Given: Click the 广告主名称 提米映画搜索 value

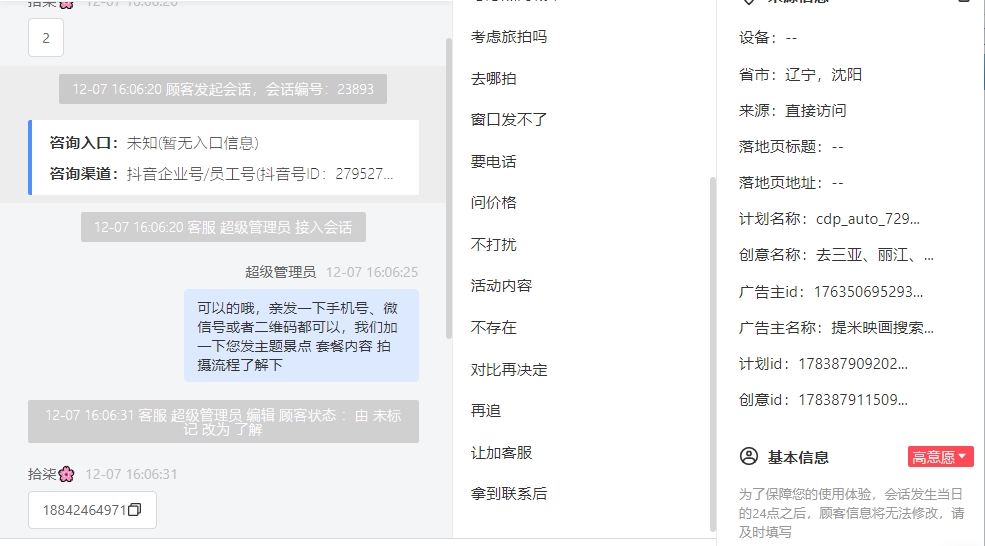Looking at the screenshot, I should [882, 327].
